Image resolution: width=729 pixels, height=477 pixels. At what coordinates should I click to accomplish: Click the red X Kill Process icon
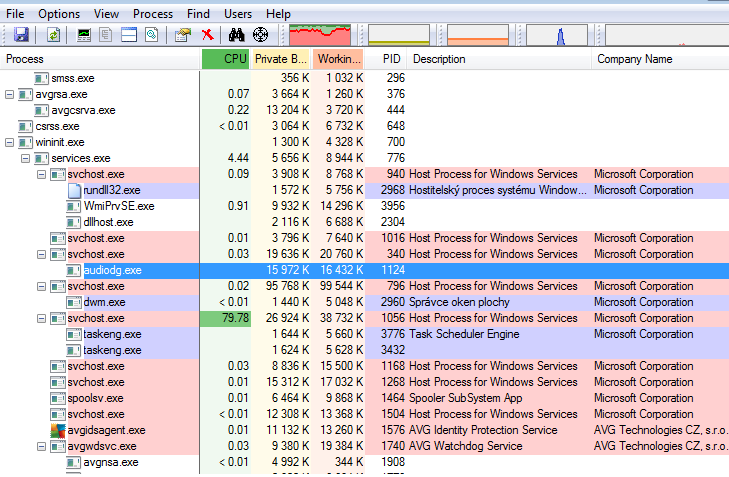pyautogui.click(x=207, y=35)
